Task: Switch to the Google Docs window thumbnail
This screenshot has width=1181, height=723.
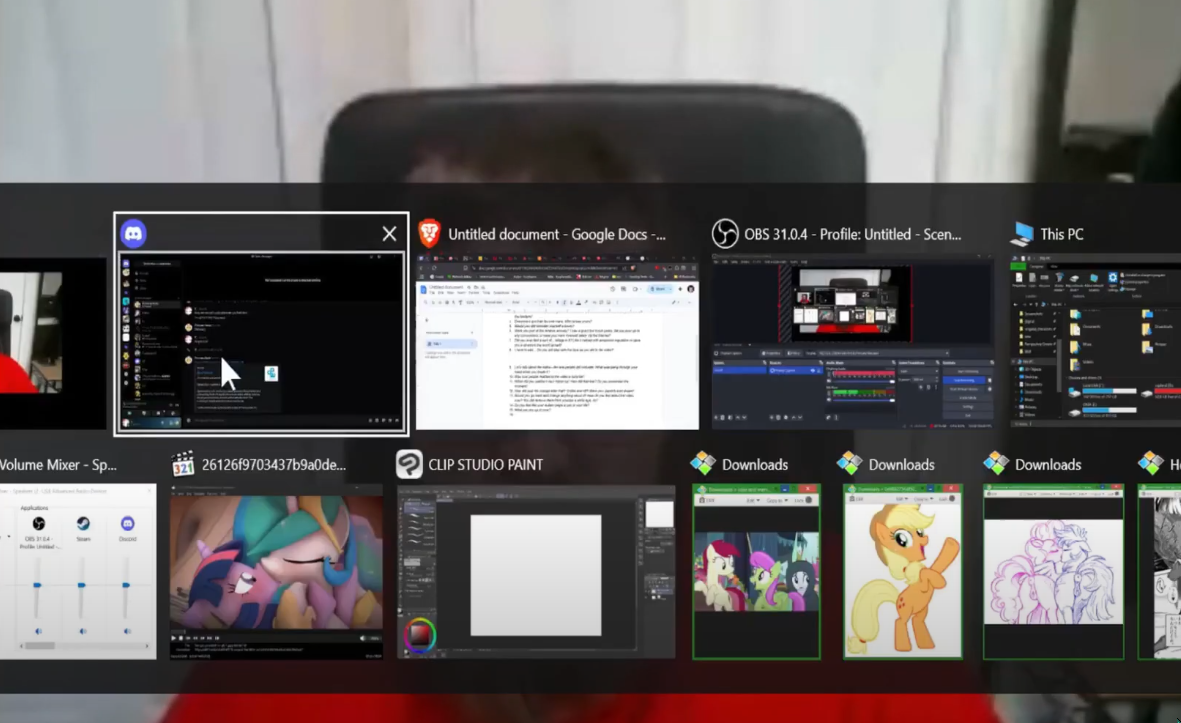Action: [x=557, y=342]
